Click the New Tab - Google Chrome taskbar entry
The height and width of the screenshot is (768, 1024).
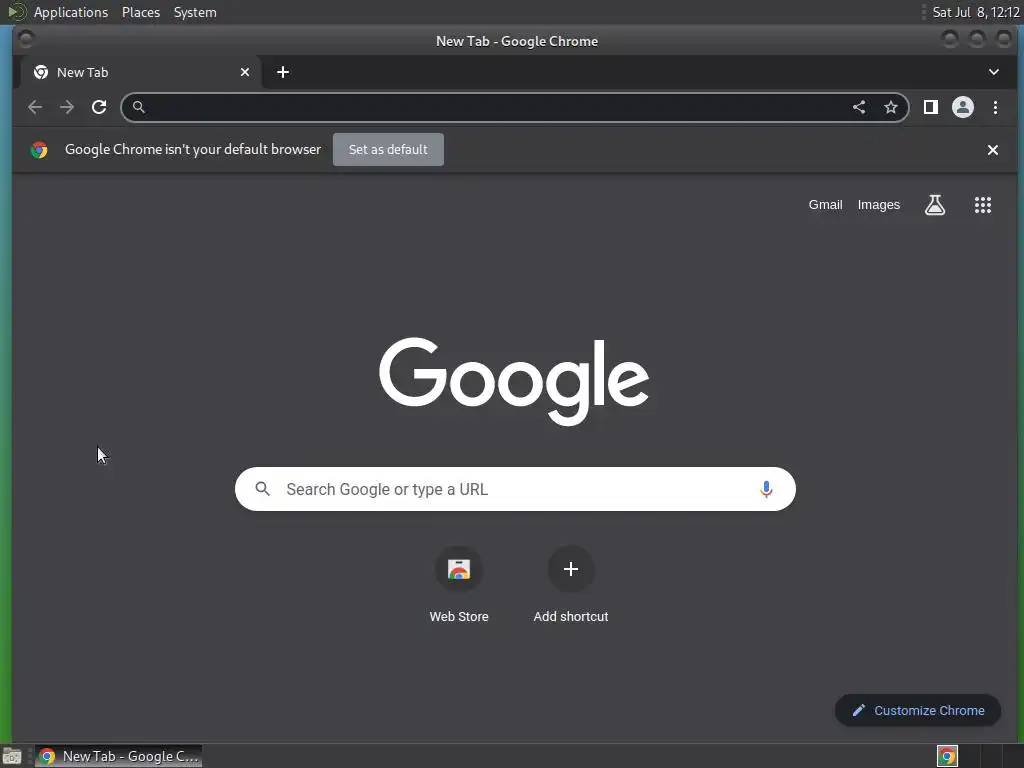(118, 756)
